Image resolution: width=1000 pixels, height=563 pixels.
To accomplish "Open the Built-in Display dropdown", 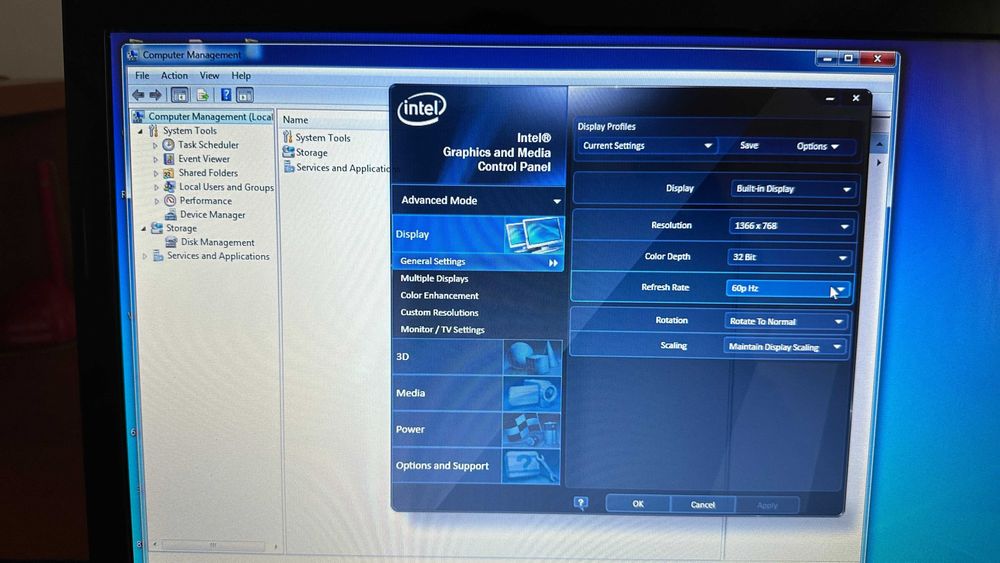I will pos(793,189).
